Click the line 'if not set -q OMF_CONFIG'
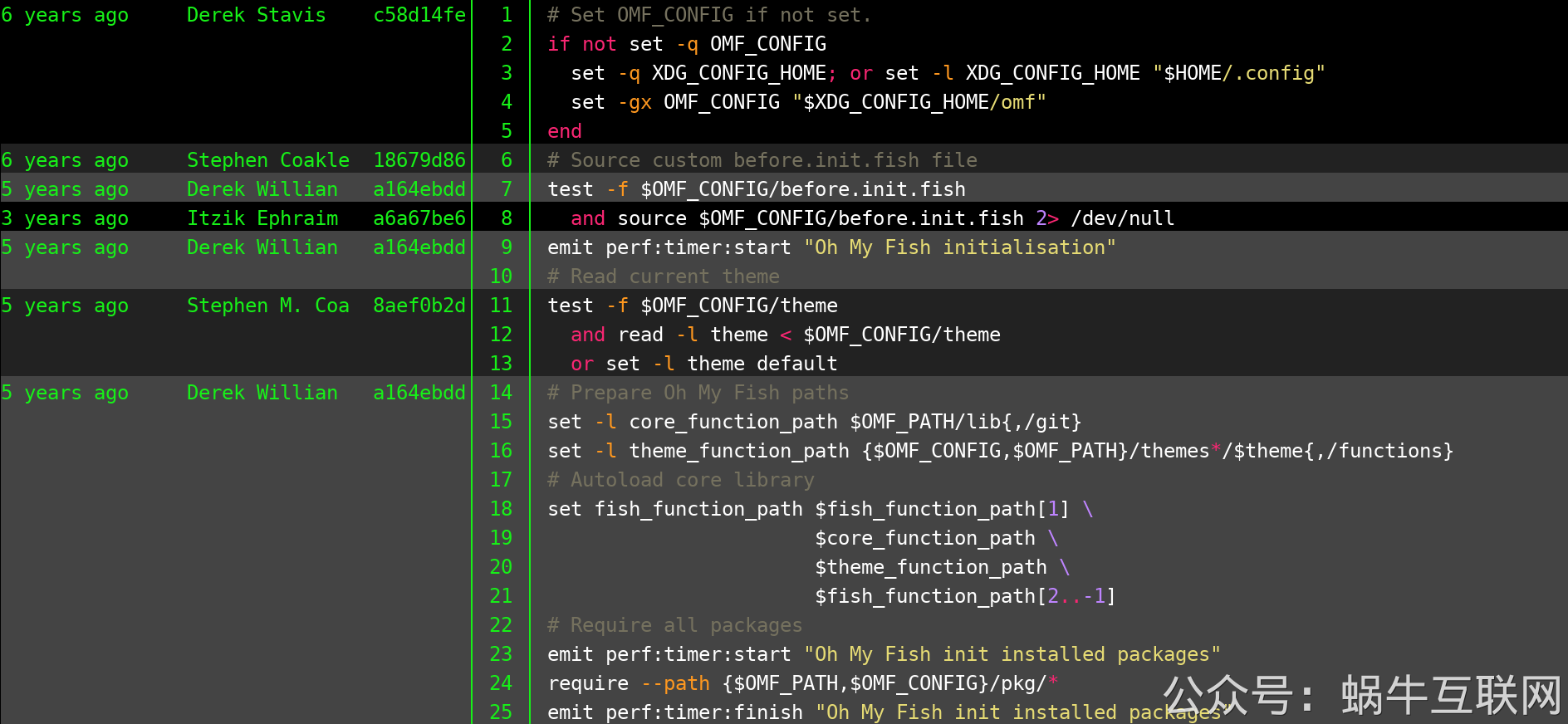This screenshot has height=724, width=1568. pos(687,44)
